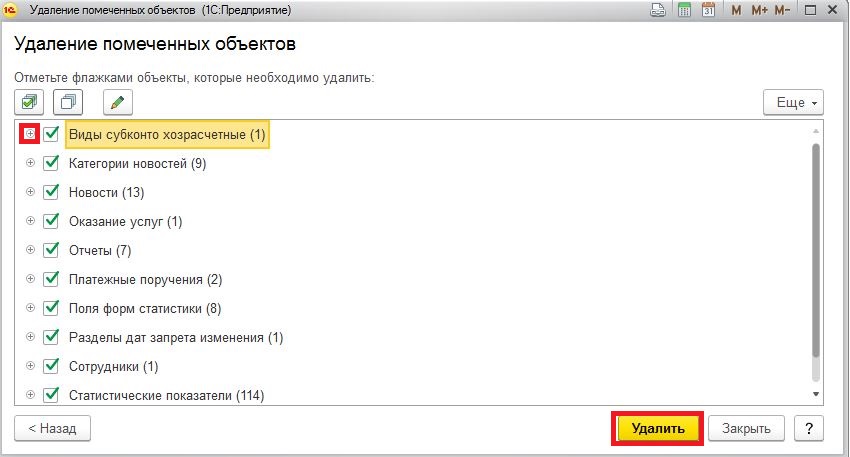Click the uncheck all objects icon
850x457 pixels.
(x=68, y=102)
